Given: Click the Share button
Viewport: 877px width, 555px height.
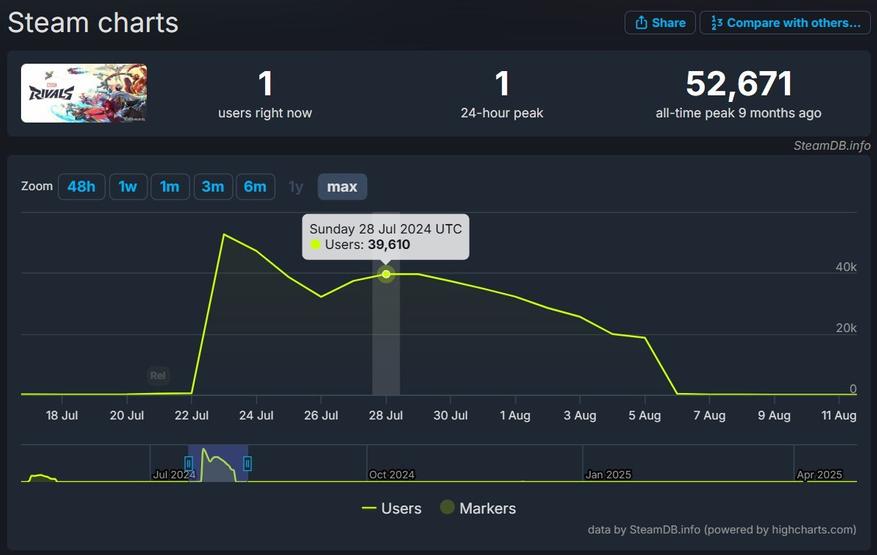Looking at the screenshot, I should pyautogui.click(x=660, y=23).
